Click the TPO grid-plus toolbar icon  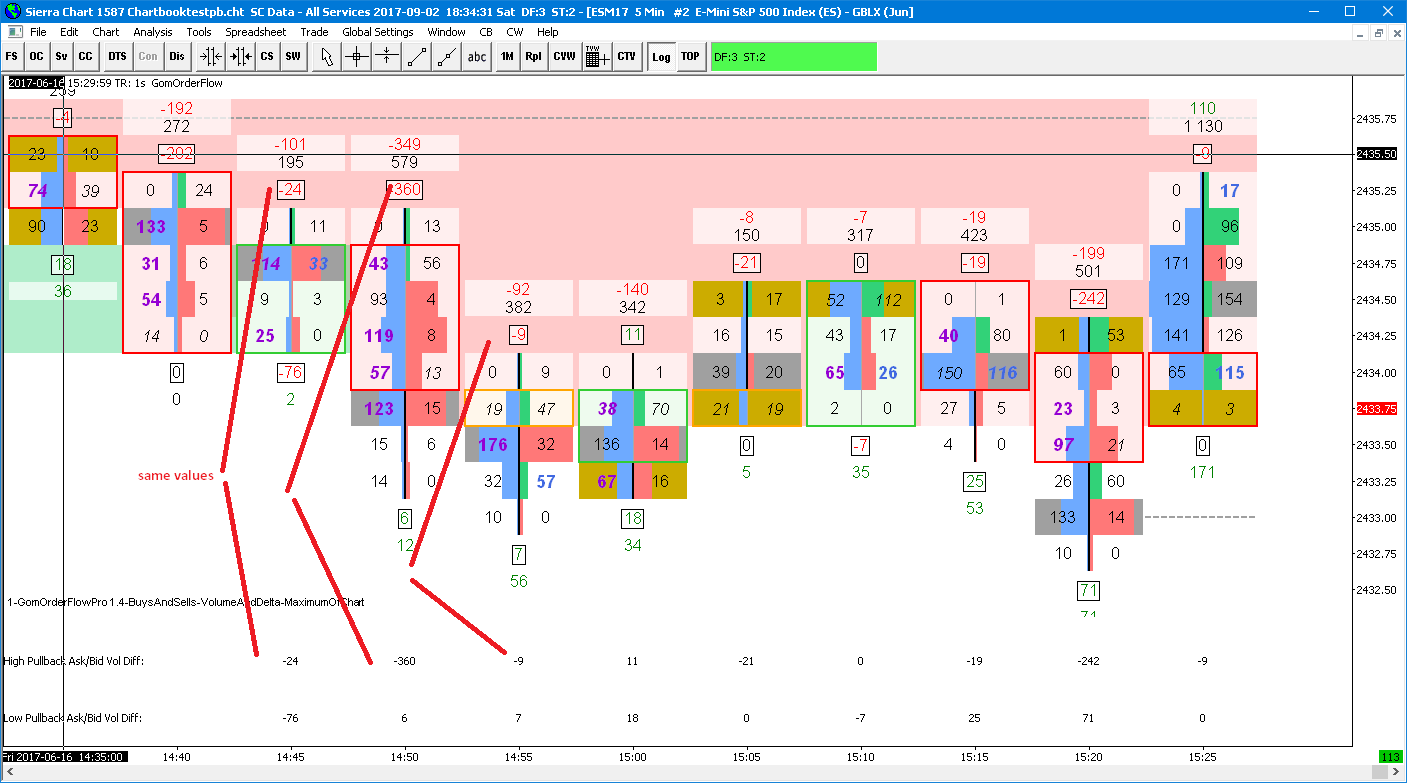pos(597,57)
